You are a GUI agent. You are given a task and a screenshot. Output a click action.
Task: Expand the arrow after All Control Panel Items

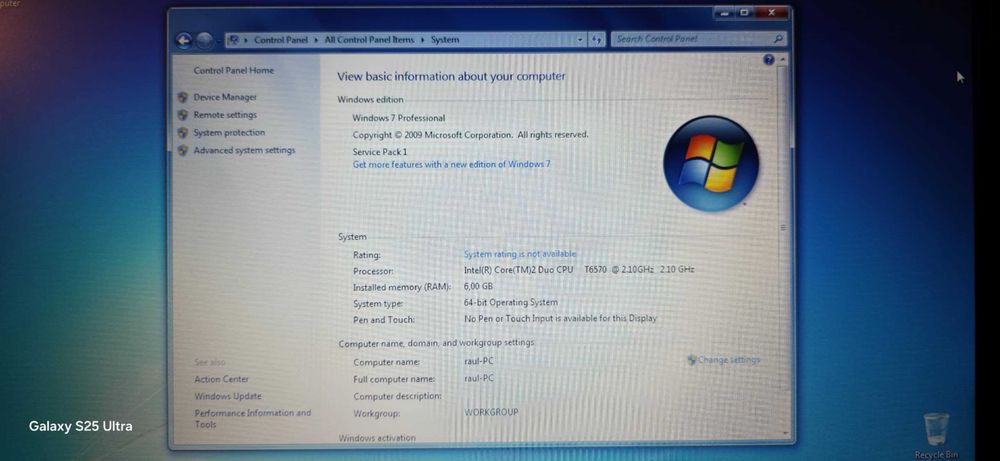422,40
